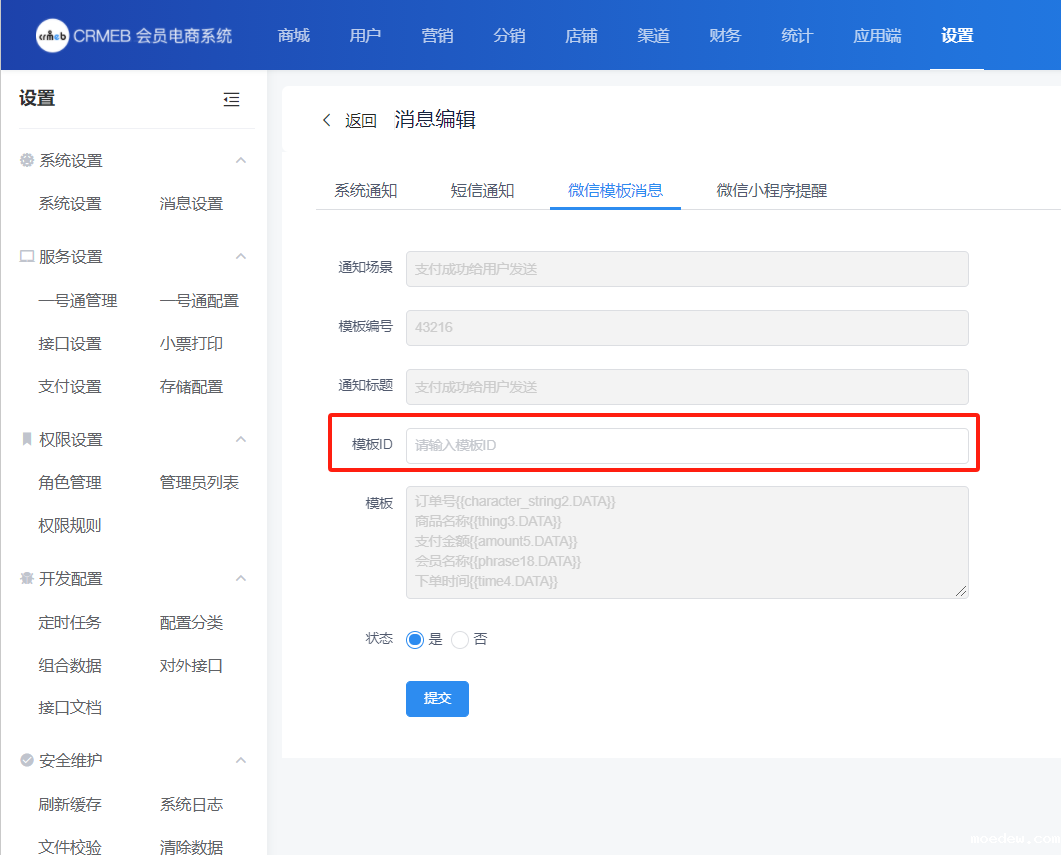Open the 微信小程序提醒 tab
This screenshot has width=1061, height=855.
tap(771, 190)
